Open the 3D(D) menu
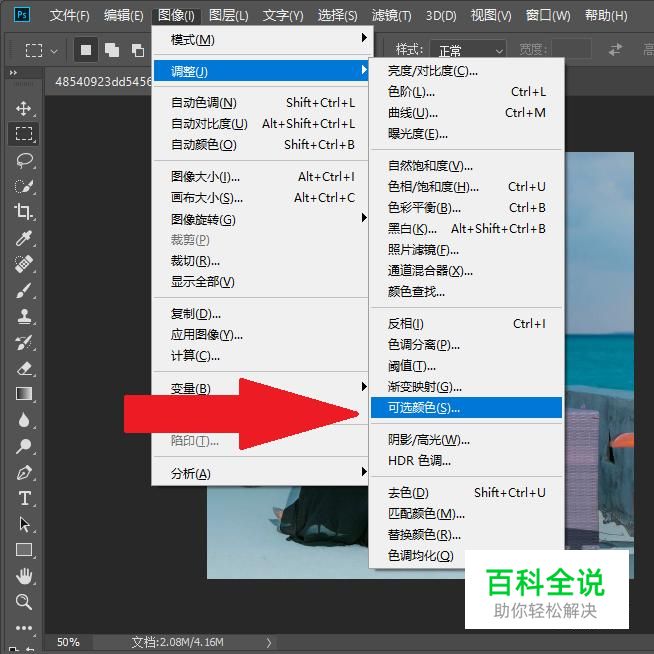654x654 pixels. click(x=441, y=15)
